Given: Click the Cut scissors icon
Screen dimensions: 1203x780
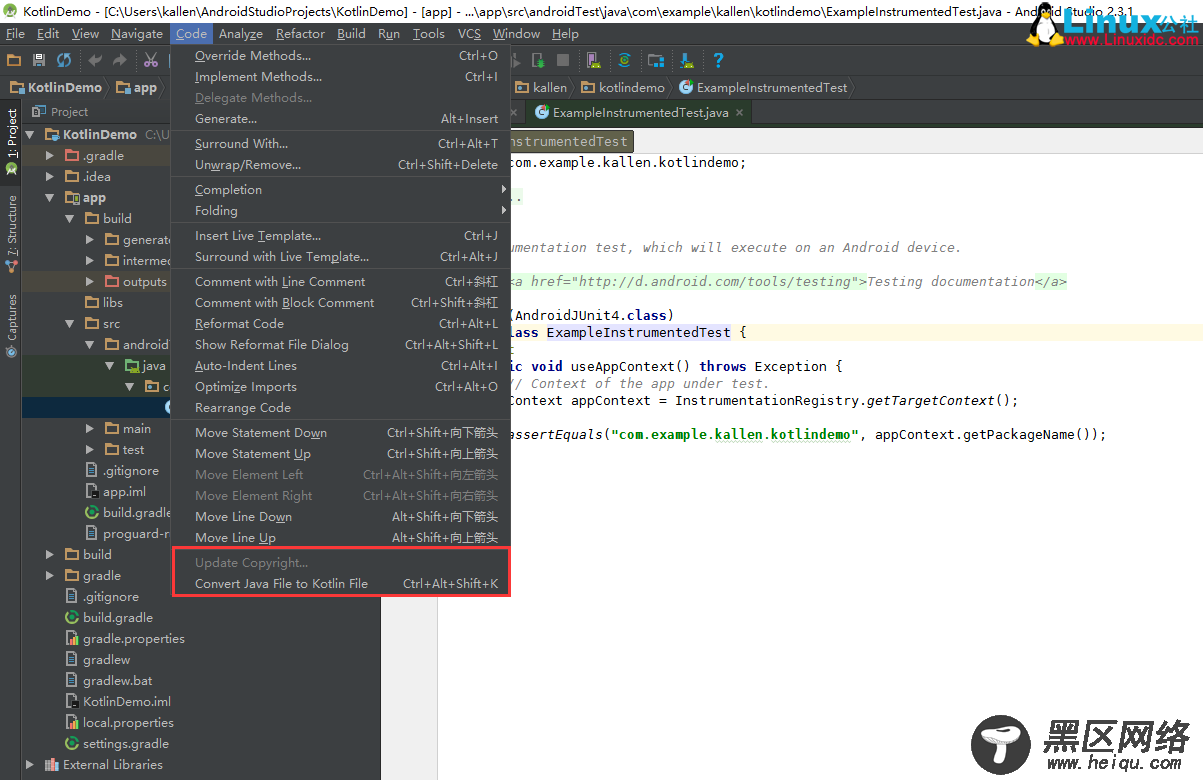Looking at the screenshot, I should click(x=151, y=61).
